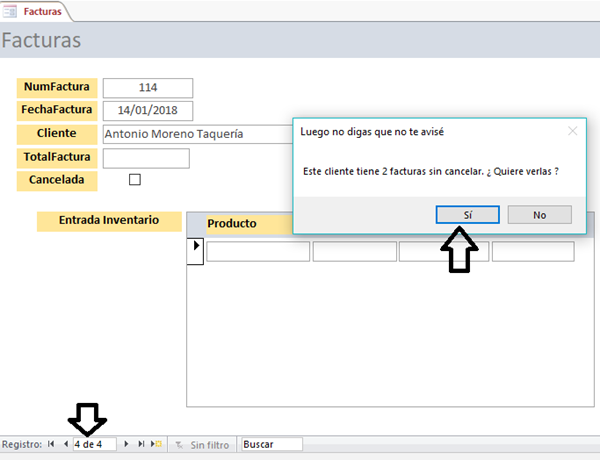Click the FechaFactura label

57,111
